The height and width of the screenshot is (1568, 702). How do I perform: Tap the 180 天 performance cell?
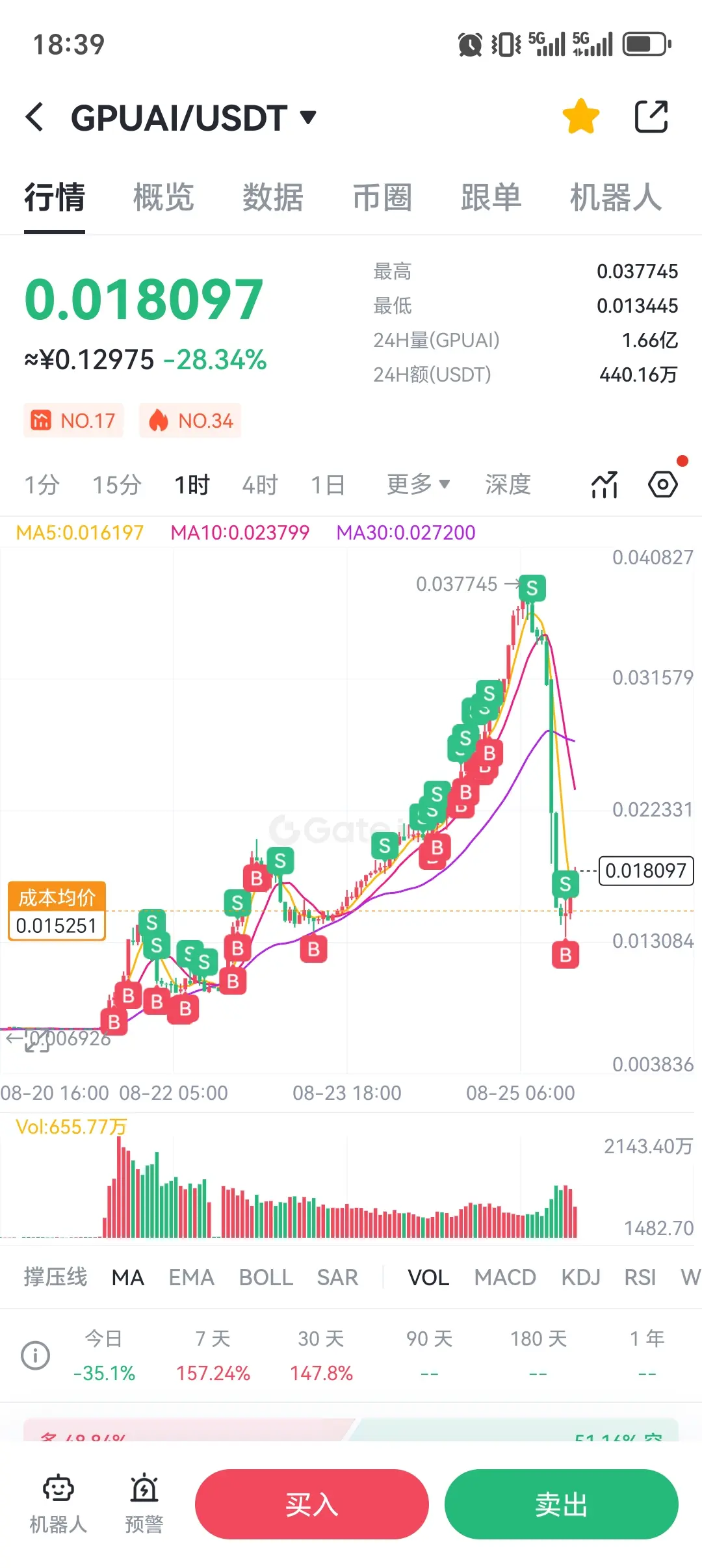538,1356
